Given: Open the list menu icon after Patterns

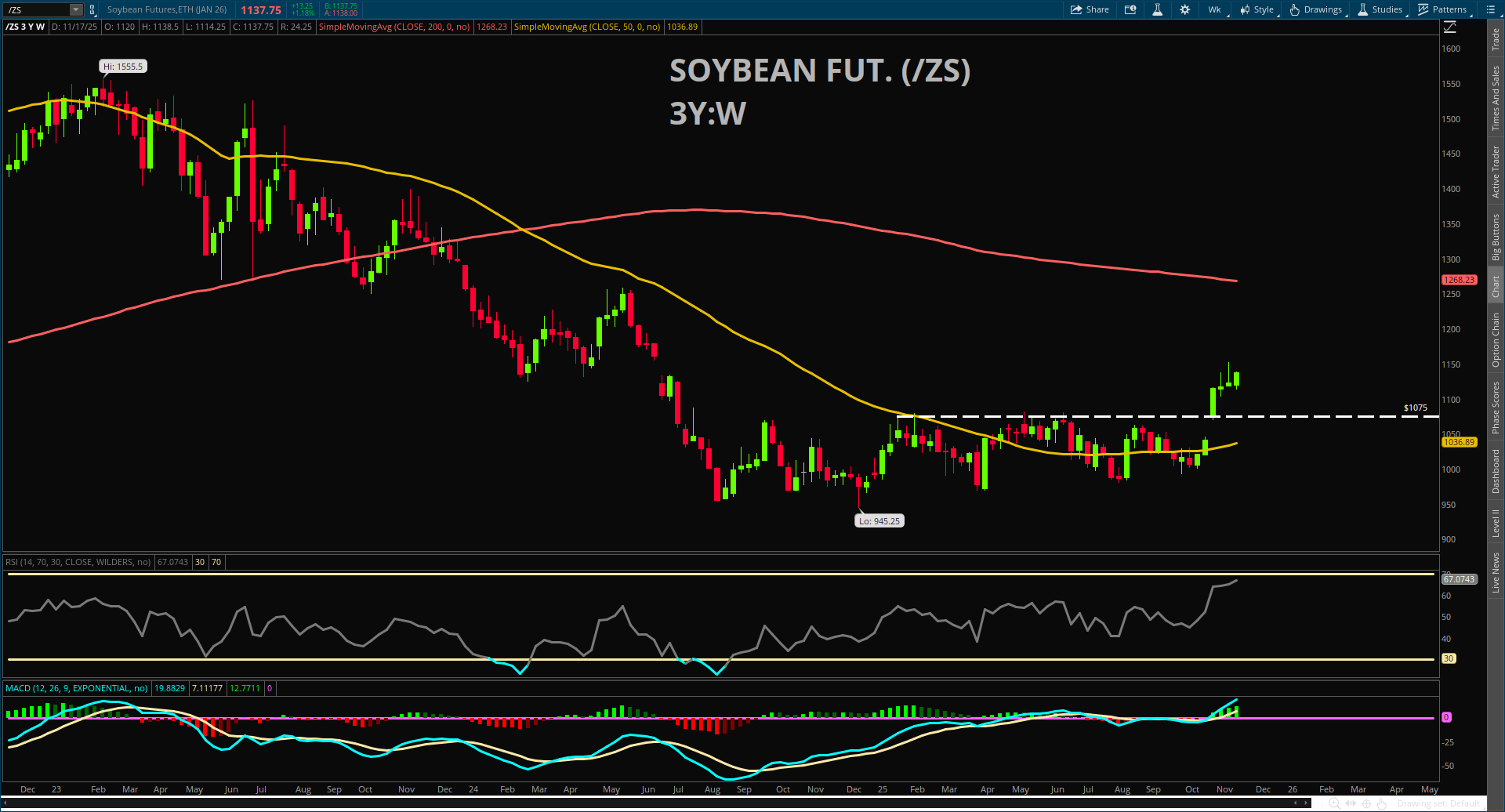Looking at the screenshot, I should point(1491,9).
